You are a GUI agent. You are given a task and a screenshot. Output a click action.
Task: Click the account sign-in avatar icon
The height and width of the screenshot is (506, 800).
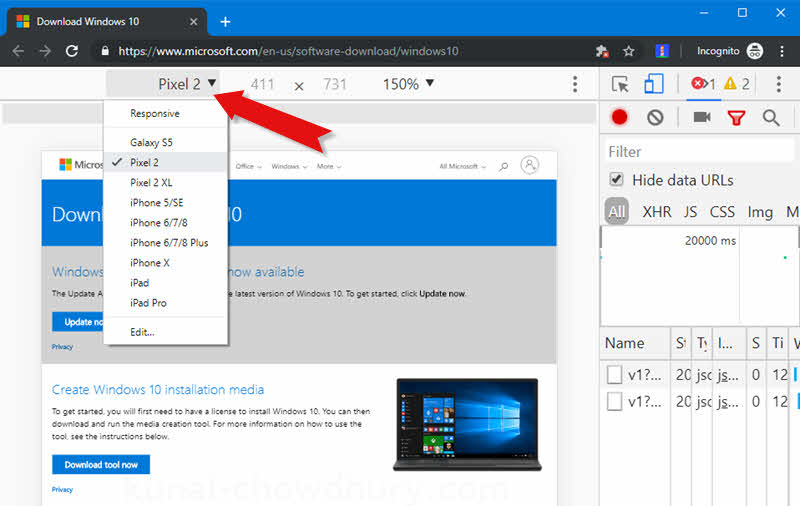click(530, 165)
